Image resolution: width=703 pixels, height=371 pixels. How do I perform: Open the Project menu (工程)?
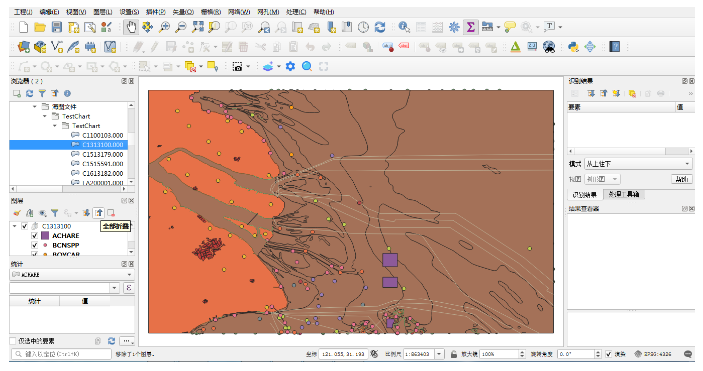23,12
